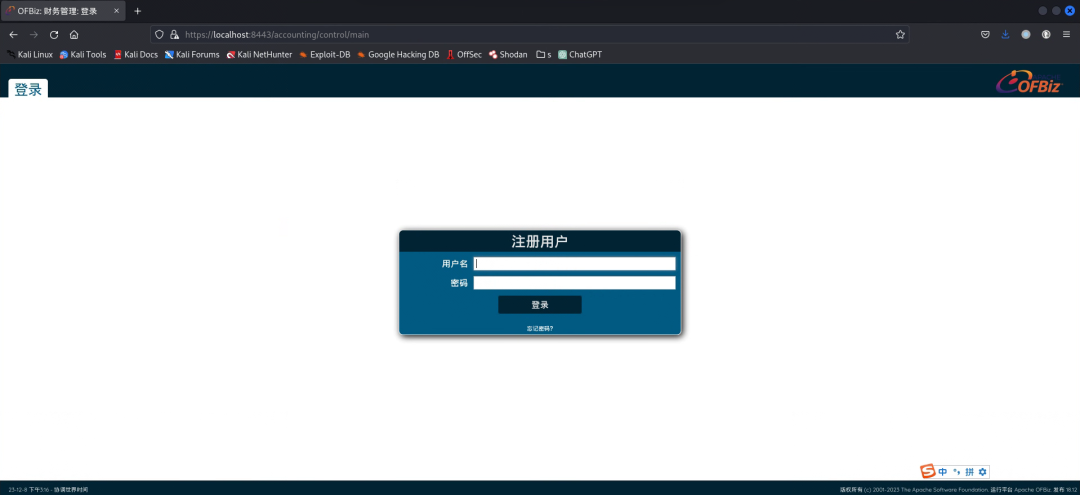Open the padlock site security info
1080x495 pixels.
[174, 34]
